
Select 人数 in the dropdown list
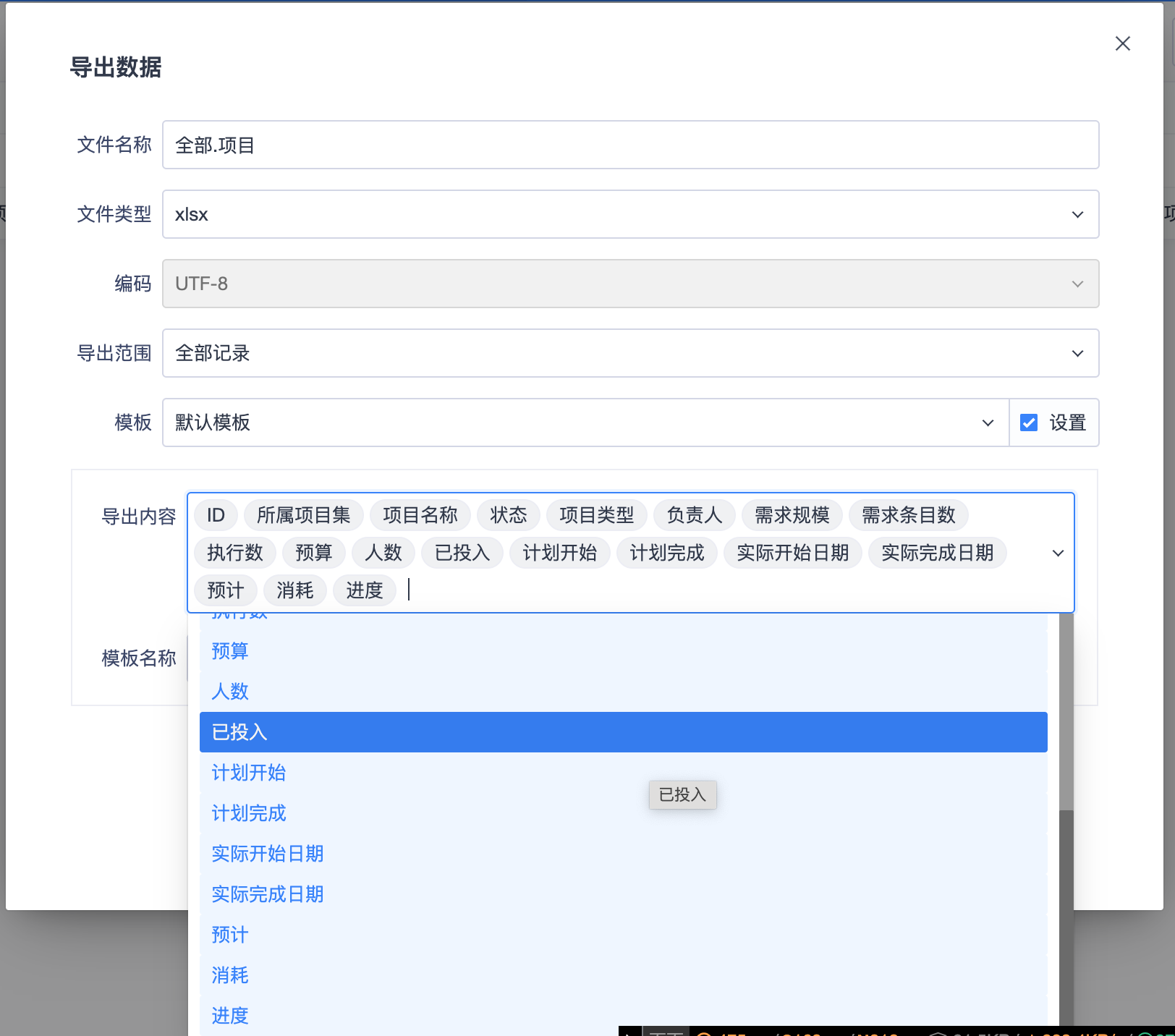pos(623,692)
